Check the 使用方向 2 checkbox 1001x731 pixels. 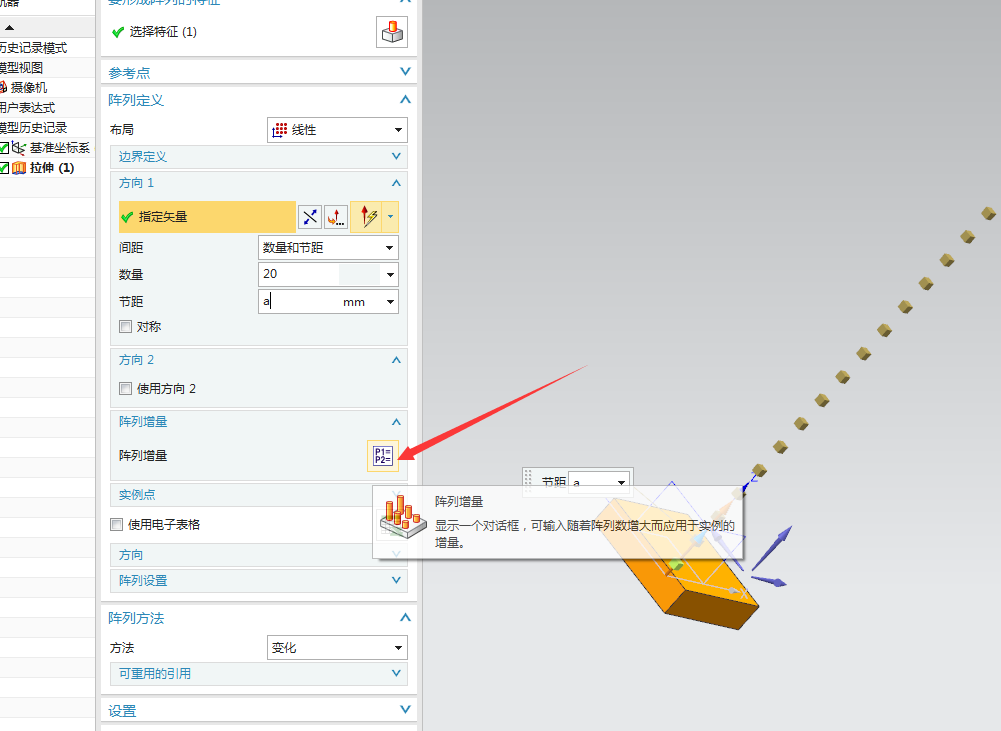[x=125, y=388]
